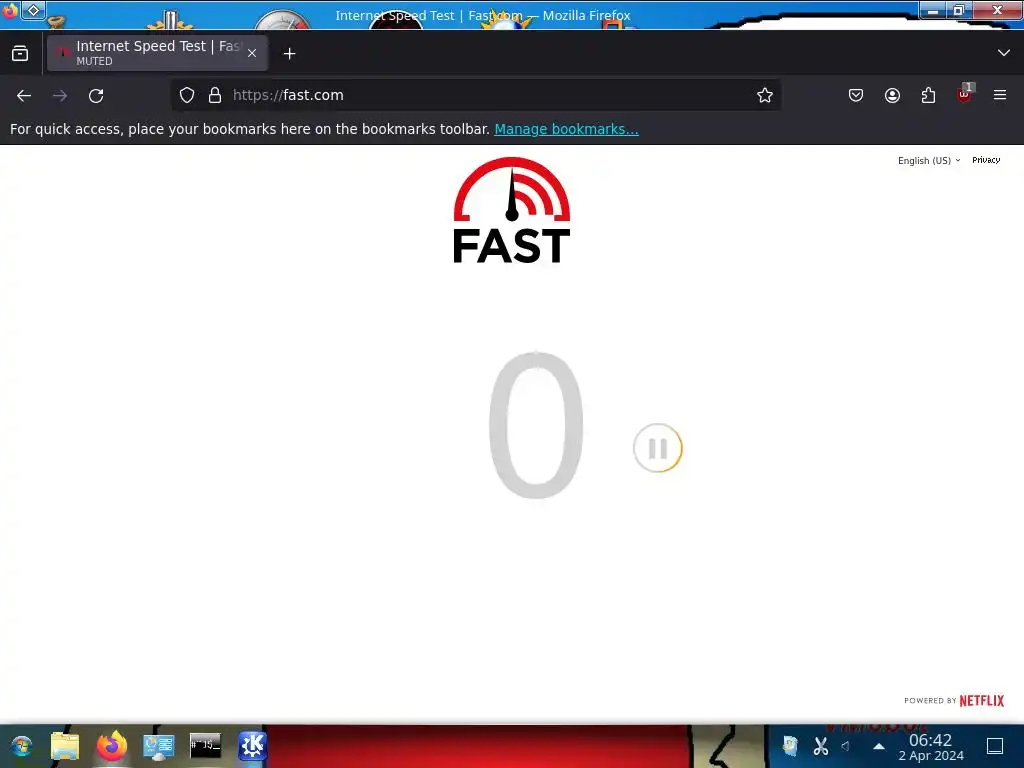Show site security padlock info

[x=215, y=95]
